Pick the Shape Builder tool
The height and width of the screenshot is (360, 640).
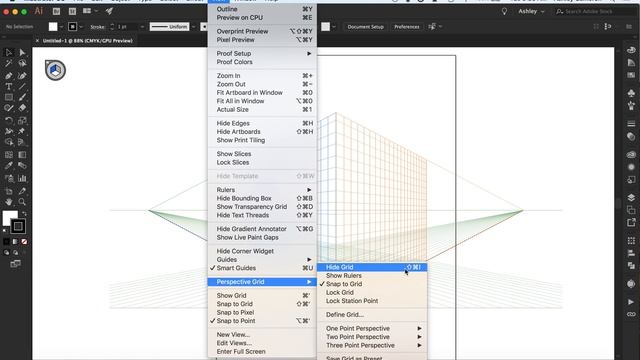click(x=9, y=142)
